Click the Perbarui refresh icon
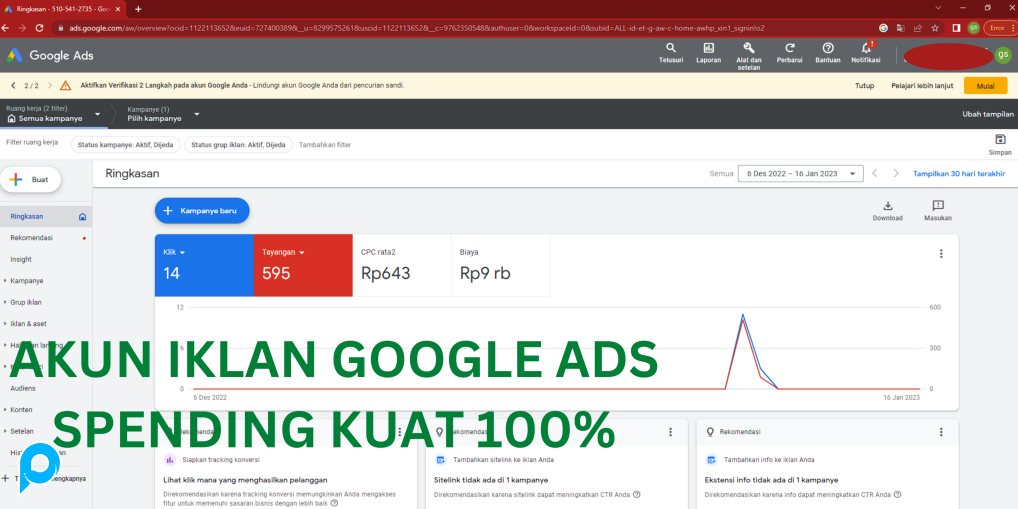The image size is (1018, 509). click(789, 48)
